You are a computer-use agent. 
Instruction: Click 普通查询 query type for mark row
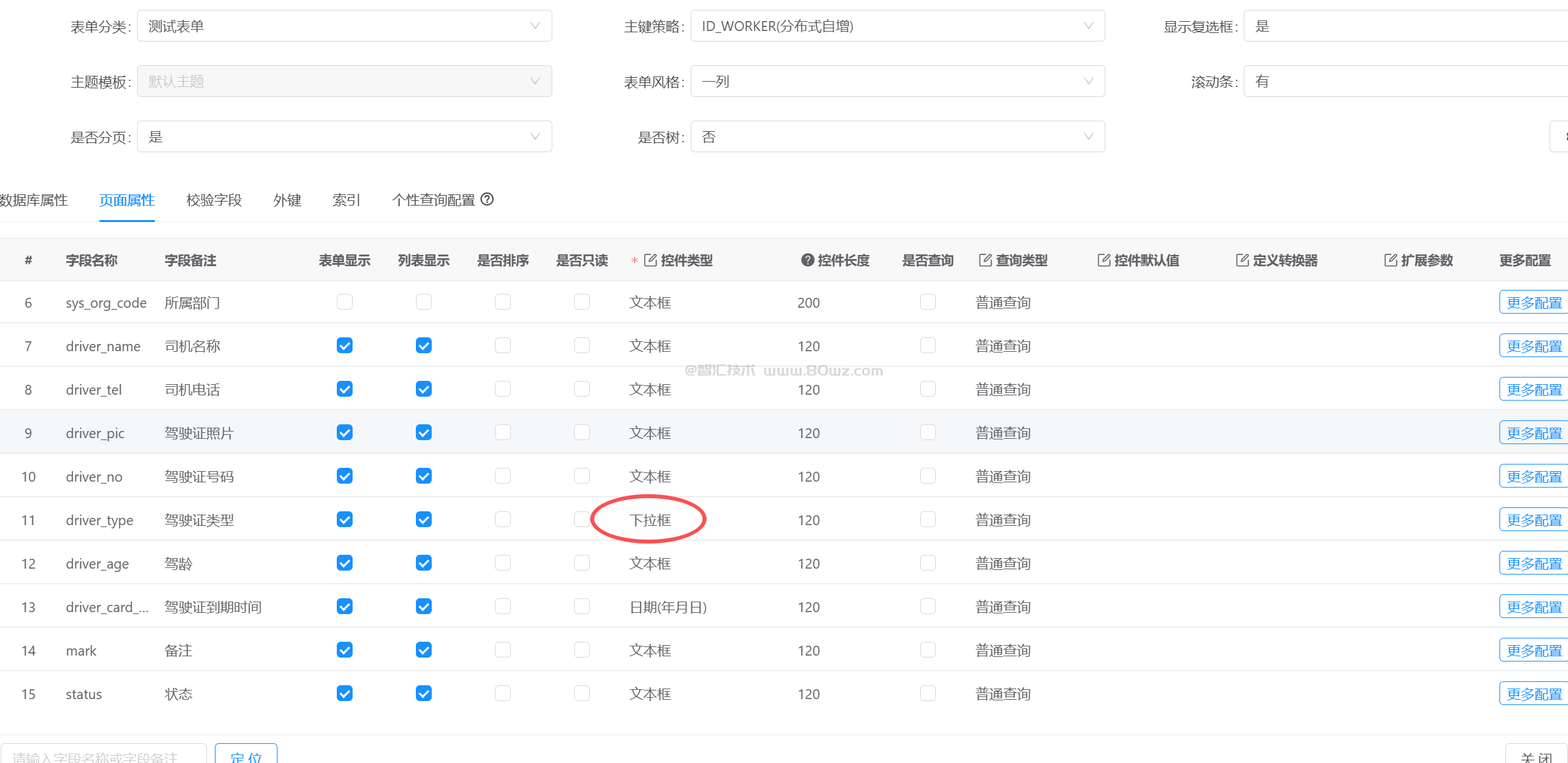1003,650
